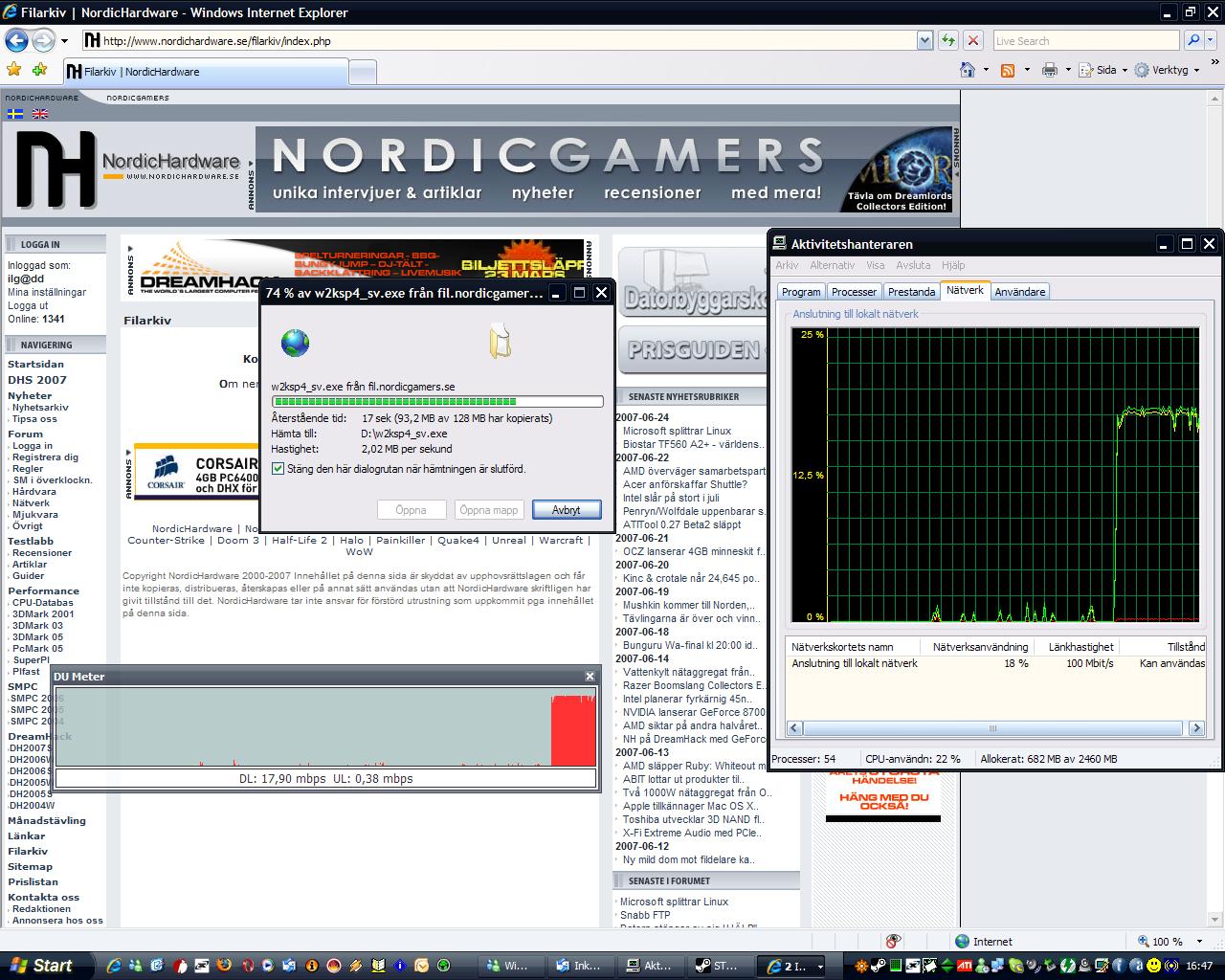Open the Filarkiv link in left navigation
The height and width of the screenshot is (980, 1225).
click(28, 851)
